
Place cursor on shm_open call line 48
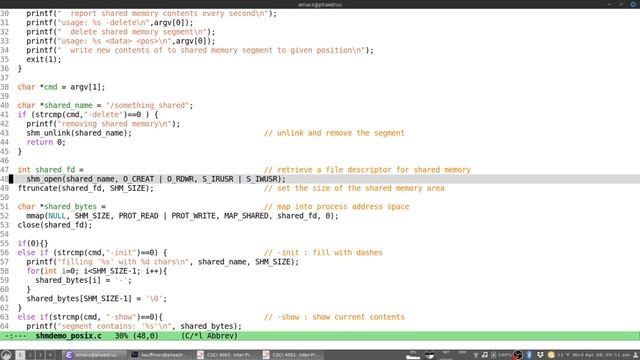point(156,179)
